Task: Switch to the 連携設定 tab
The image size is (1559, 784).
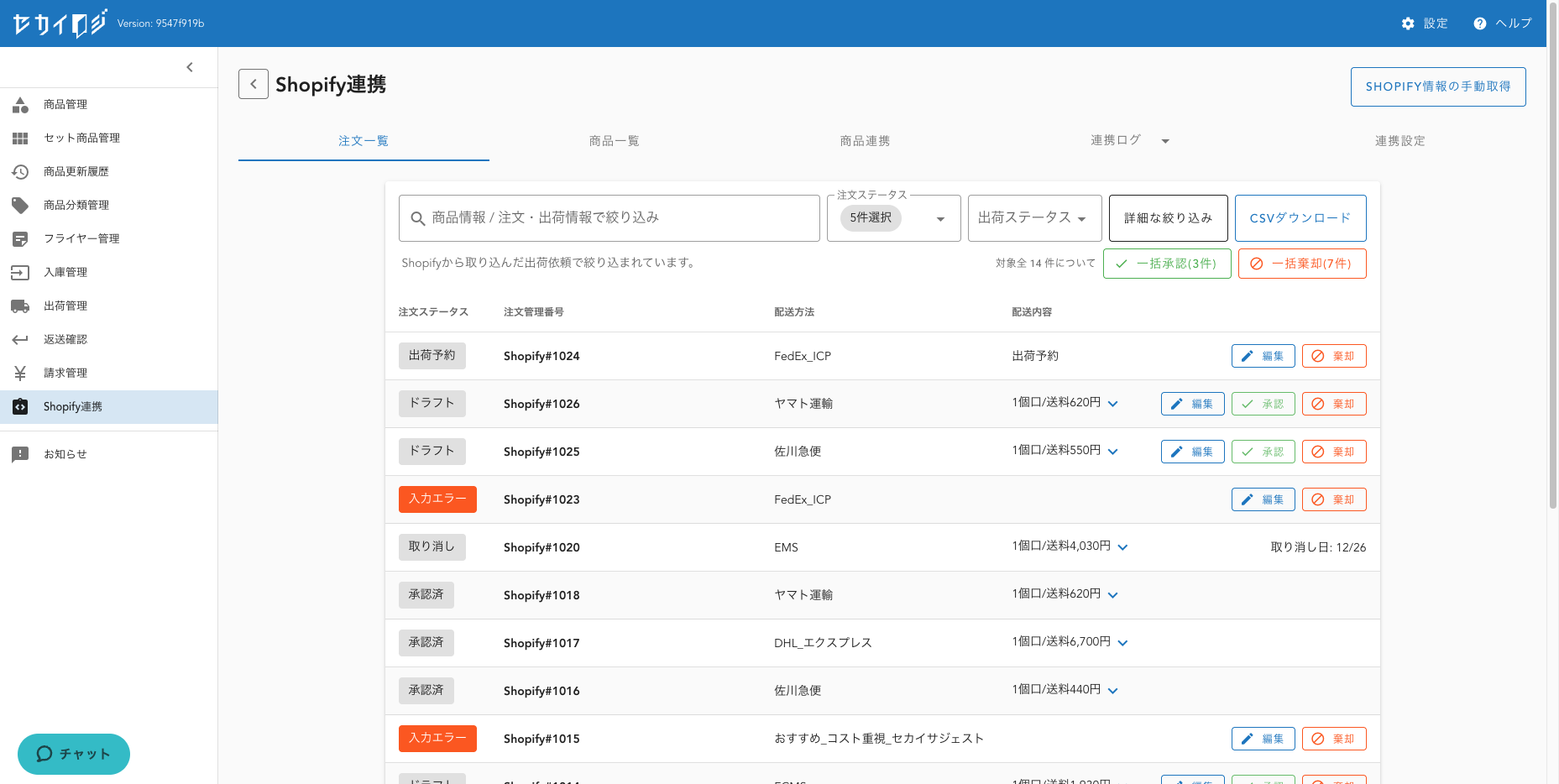Action: 1399,141
